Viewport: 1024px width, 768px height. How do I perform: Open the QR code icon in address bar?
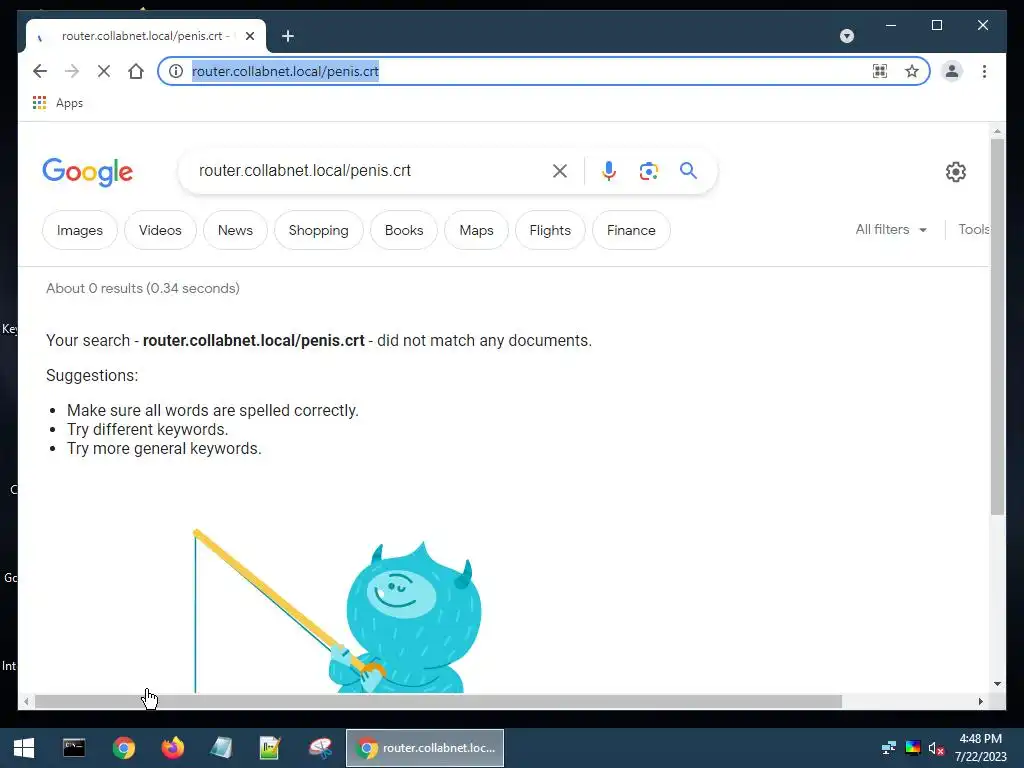click(880, 71)
